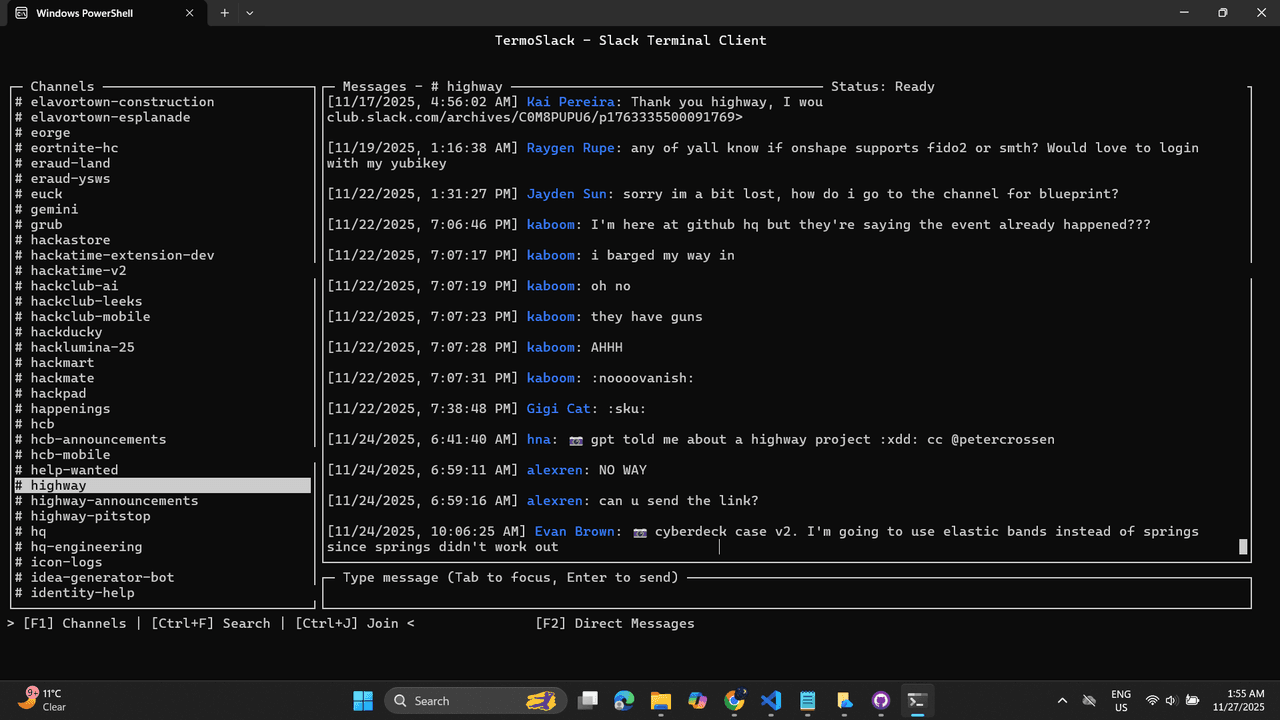The image size is (1280, 720).
Task: Open the Windows Start menu
Action: [363, 700]
